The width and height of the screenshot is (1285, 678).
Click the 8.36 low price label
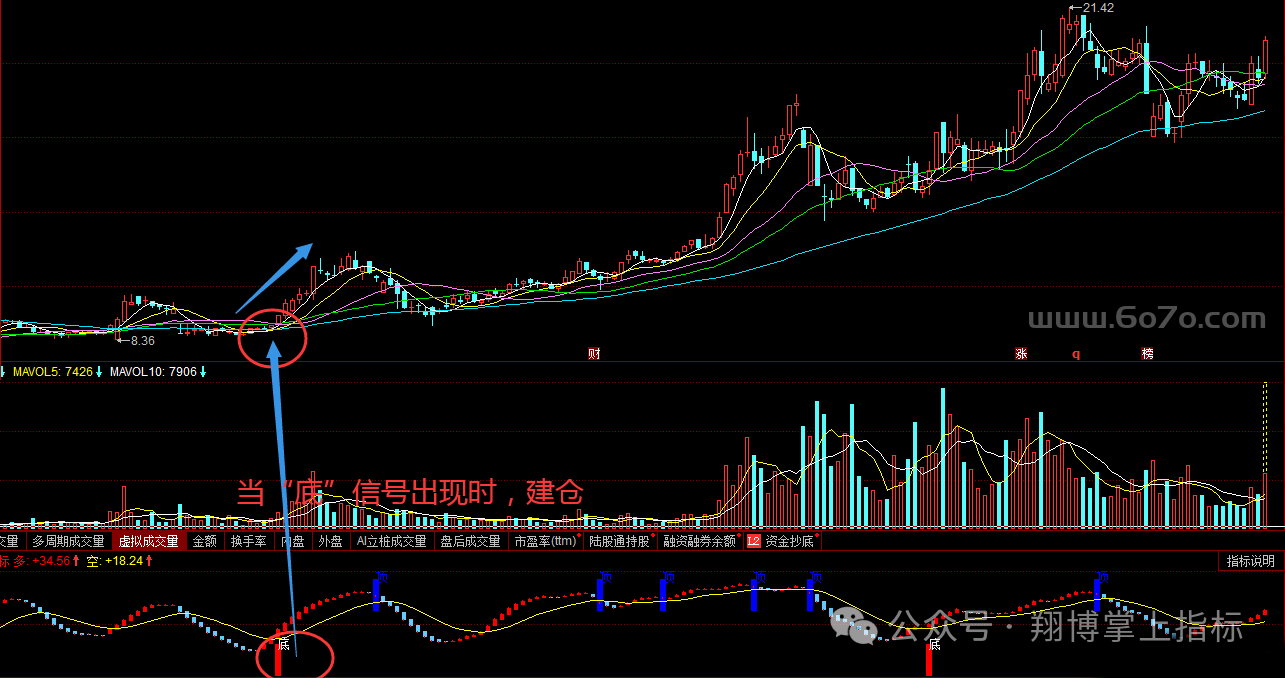(142, 341)
